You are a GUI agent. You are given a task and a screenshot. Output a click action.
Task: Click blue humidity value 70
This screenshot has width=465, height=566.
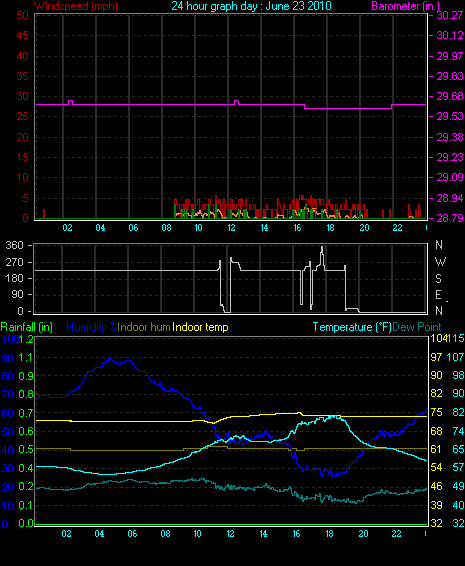[x=8, y=395]
